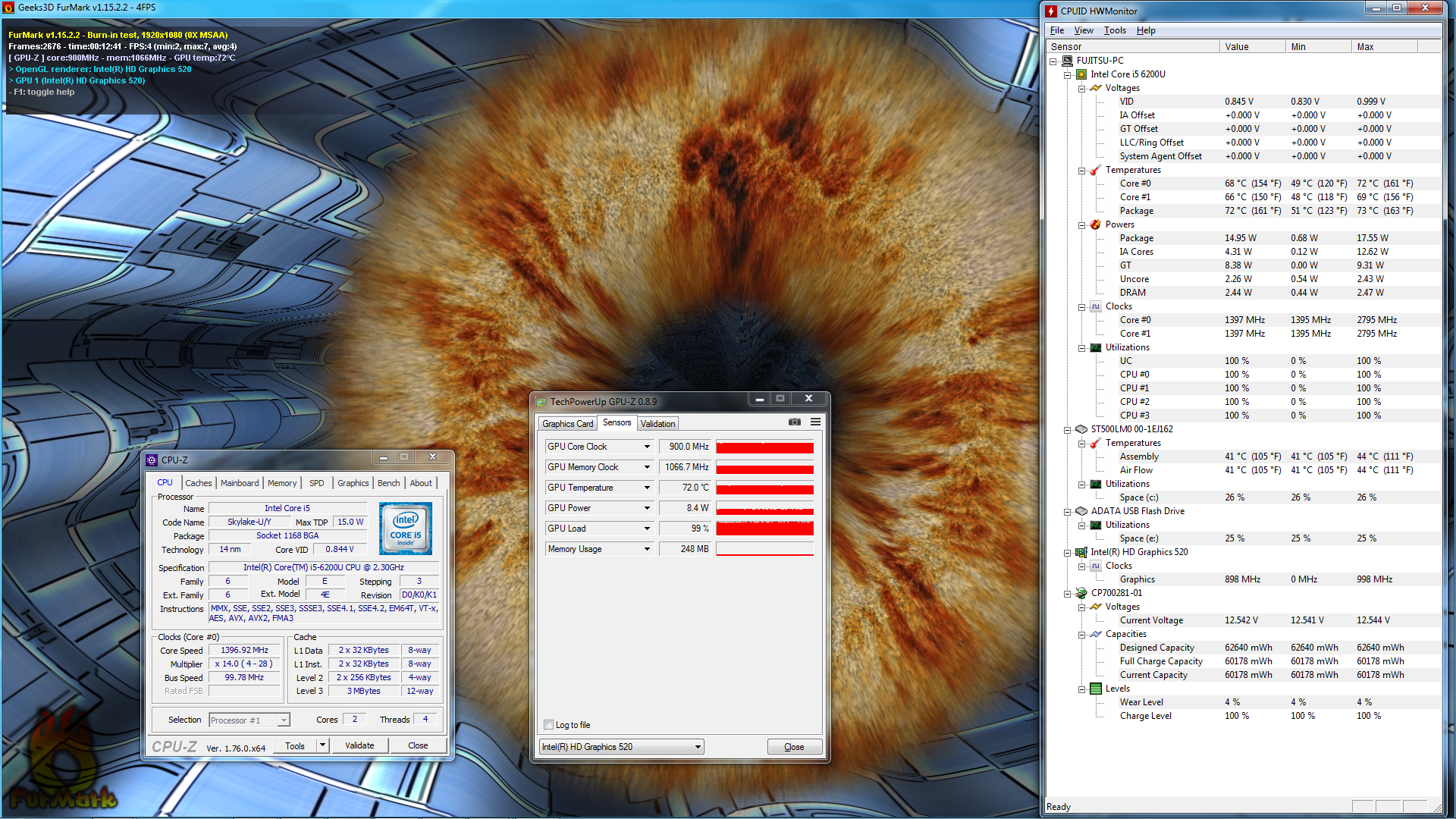1456x819 pixels.
Task: Click the CP700281-01 battery icon
Action: 1081,593
